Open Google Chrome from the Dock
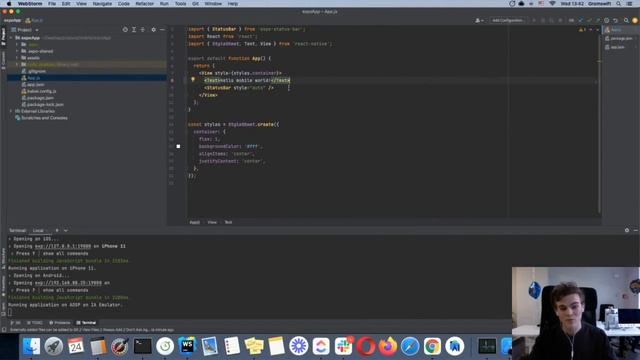640x360 pixels. [432, 347]
